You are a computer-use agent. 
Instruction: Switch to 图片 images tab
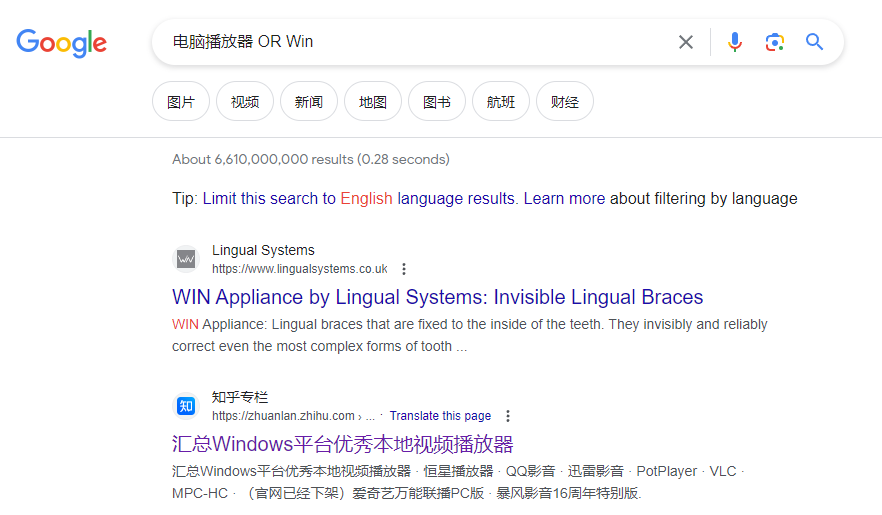[x=181, y=101]
